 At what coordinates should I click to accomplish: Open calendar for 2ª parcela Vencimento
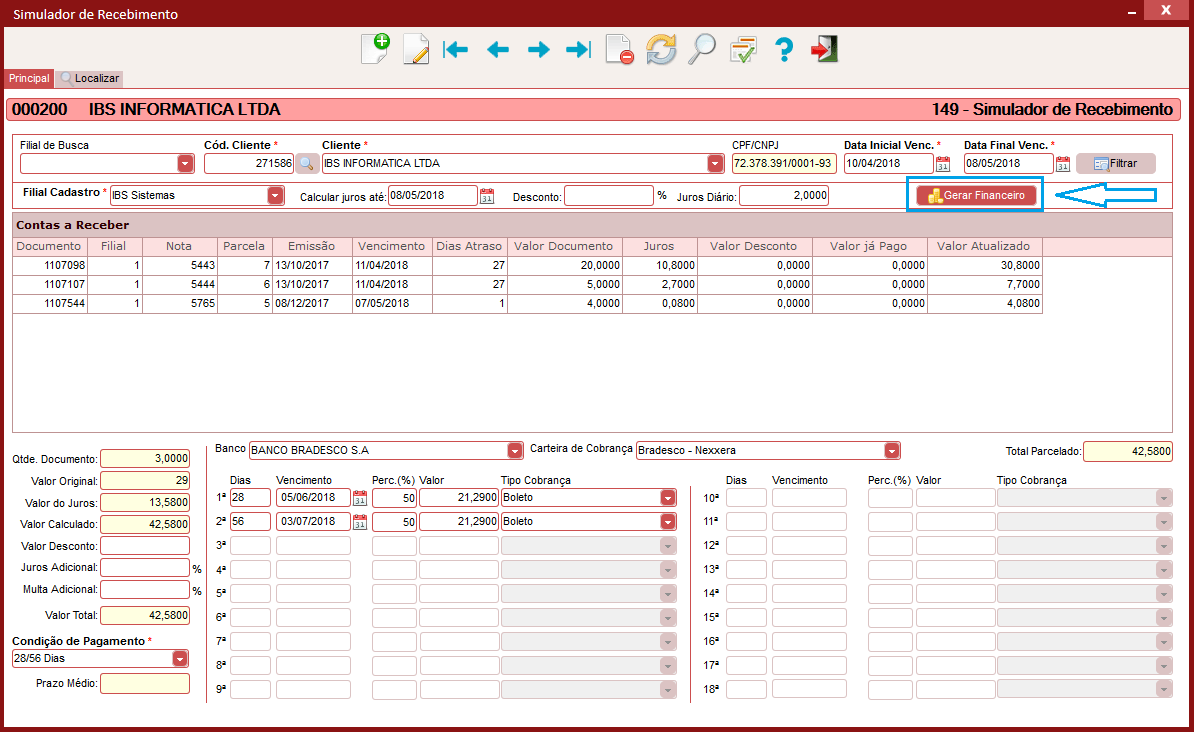(360, 523)
